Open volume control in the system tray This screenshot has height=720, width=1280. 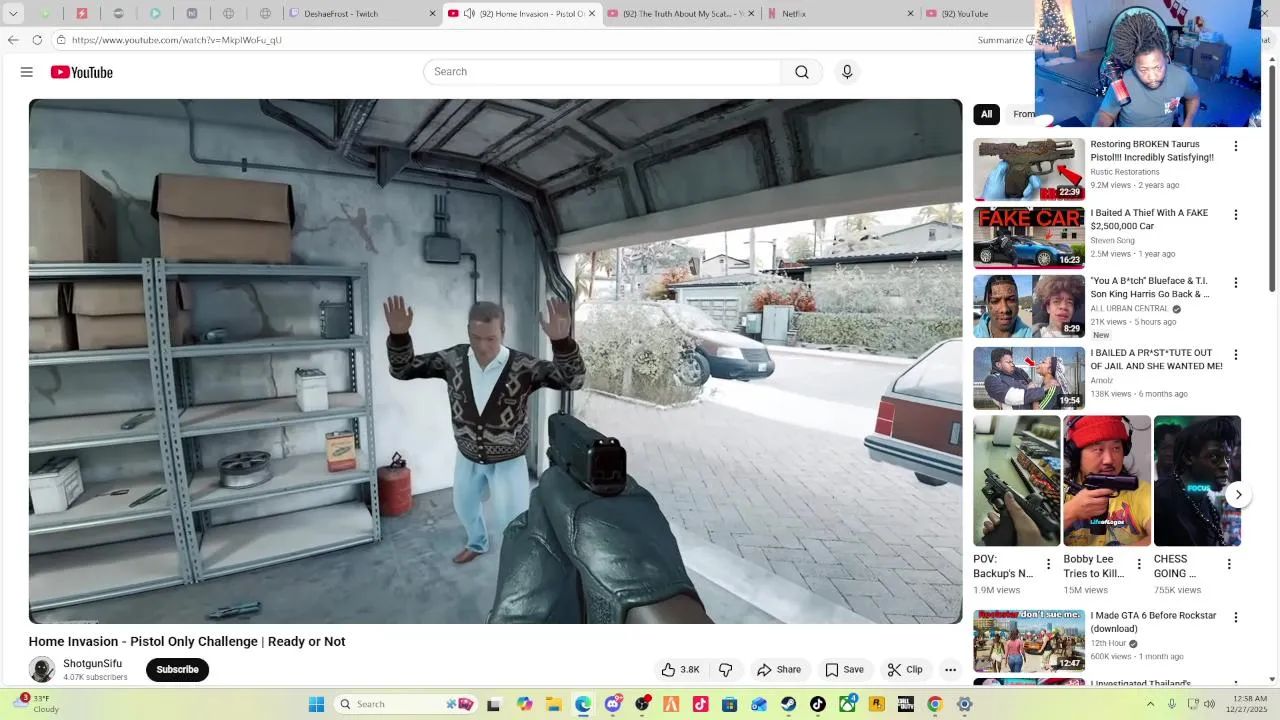click(1209, 704)
